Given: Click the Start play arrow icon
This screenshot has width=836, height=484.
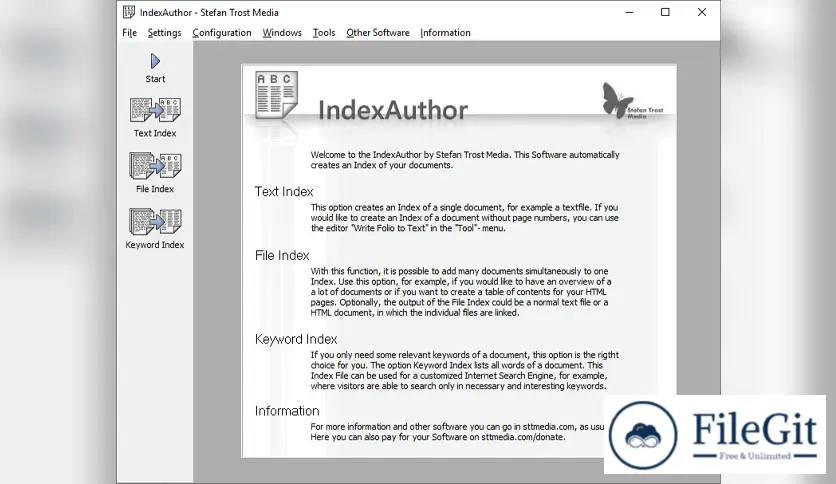Looking at the screenshot, I should coord(155,61).
